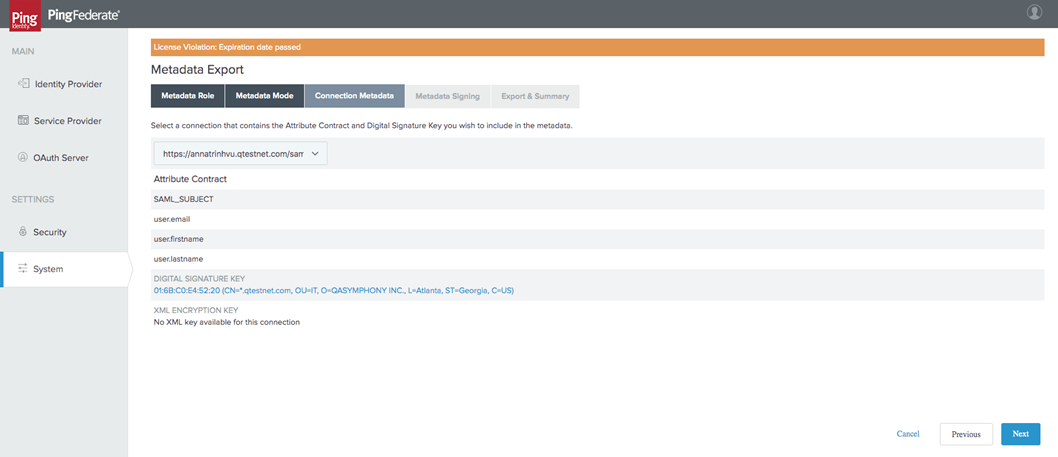
Task: Click the OAuth Server sidebar icon
Action: pyautogui.click(x=23, y=157)
